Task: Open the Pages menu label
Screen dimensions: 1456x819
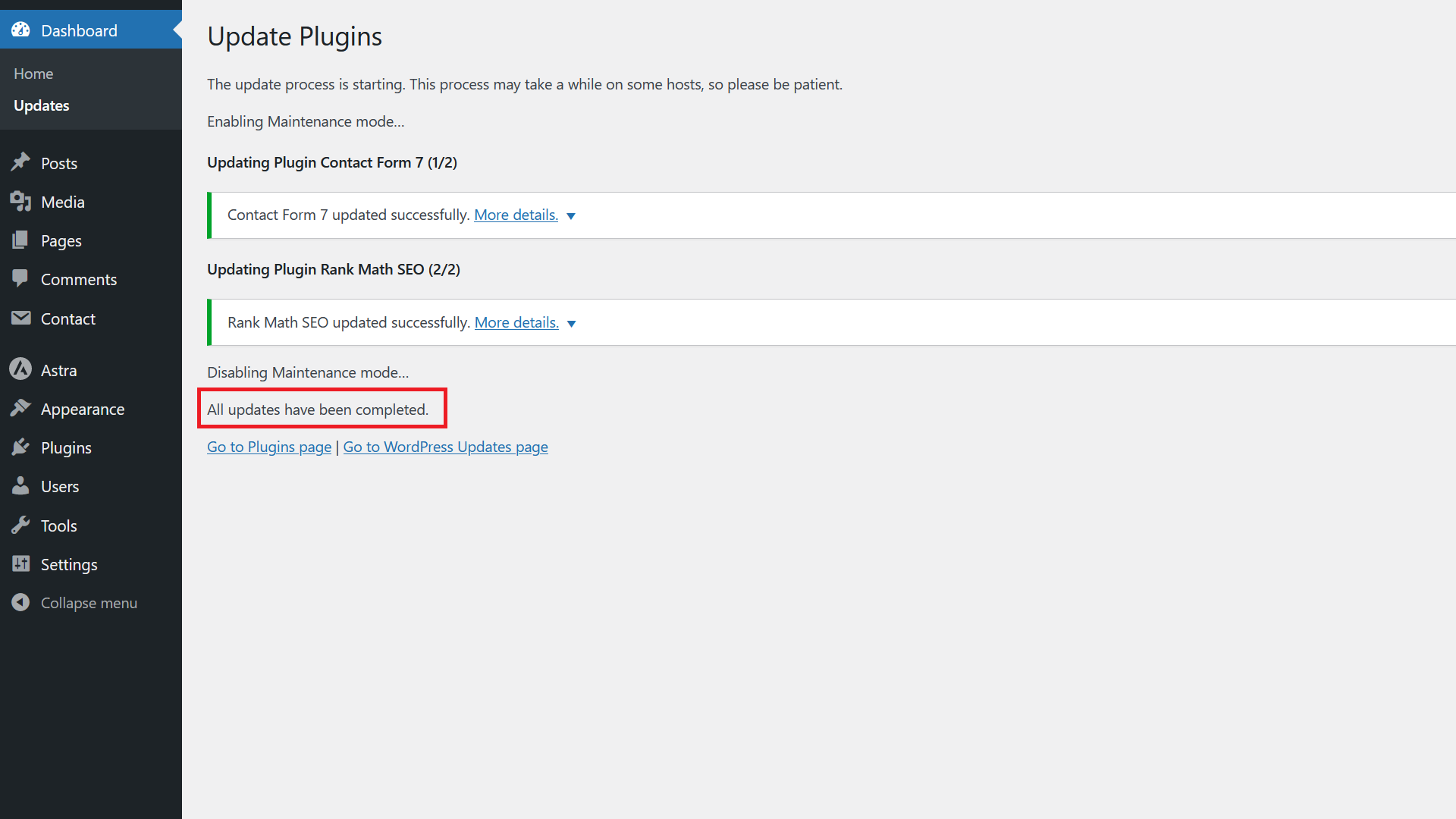Action: [61, 241]
